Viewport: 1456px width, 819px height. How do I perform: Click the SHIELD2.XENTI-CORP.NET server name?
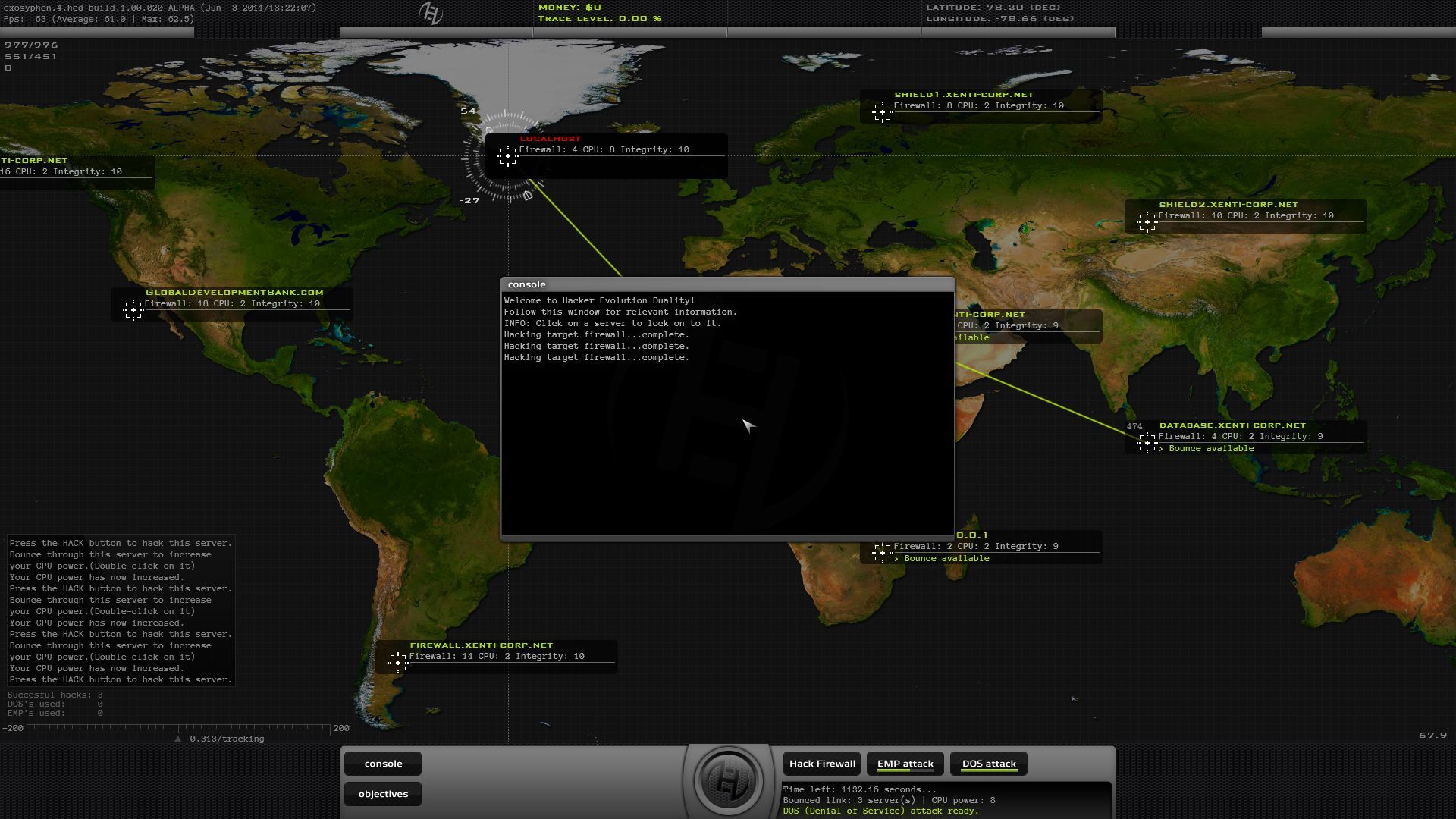[1228, 205]
